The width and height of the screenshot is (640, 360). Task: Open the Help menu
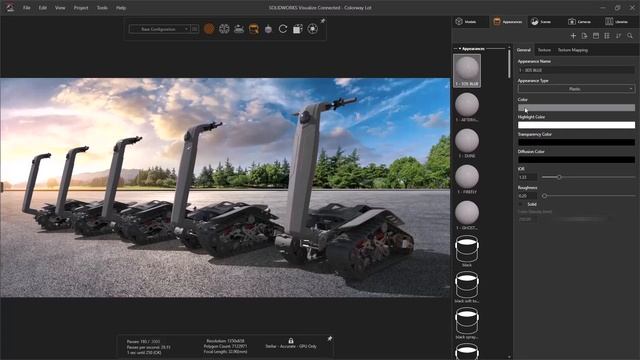(121, 8)
